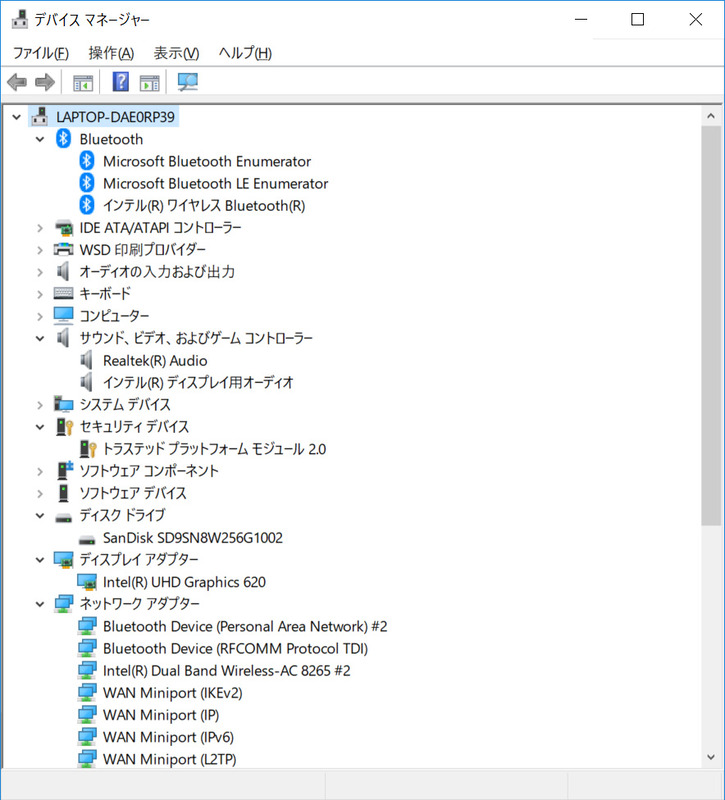
Task: Collapse the Bluetooth category
Action: coord(40,139)
